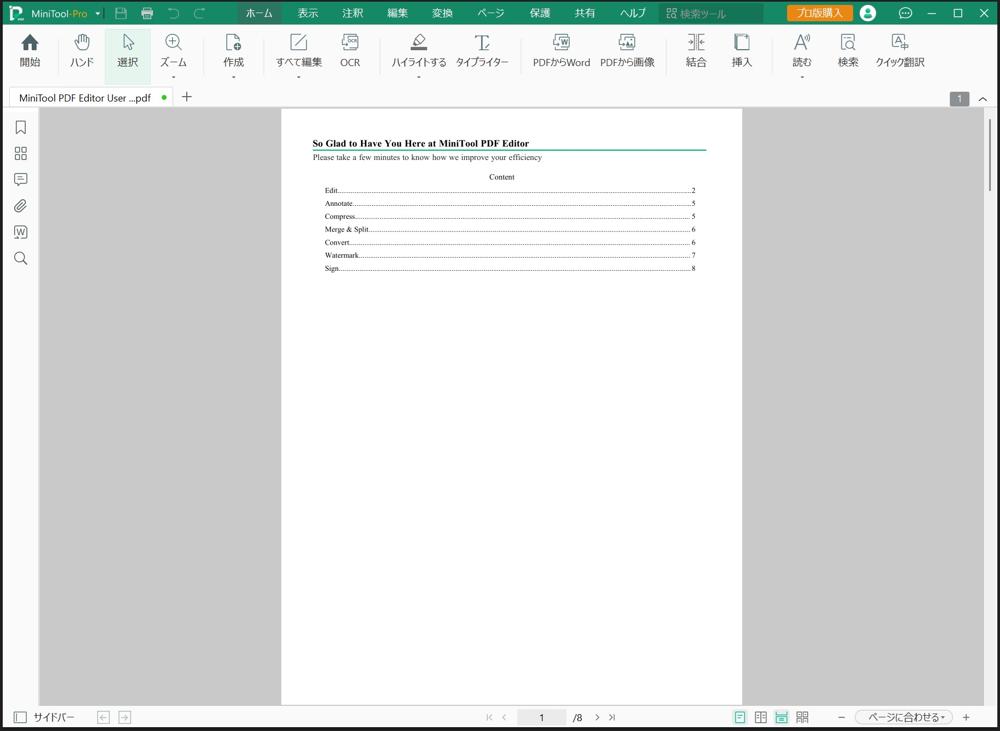
Task: Click the プロ版購入 buy pro button
Action: pyautogui.click(x=820, y=13)
